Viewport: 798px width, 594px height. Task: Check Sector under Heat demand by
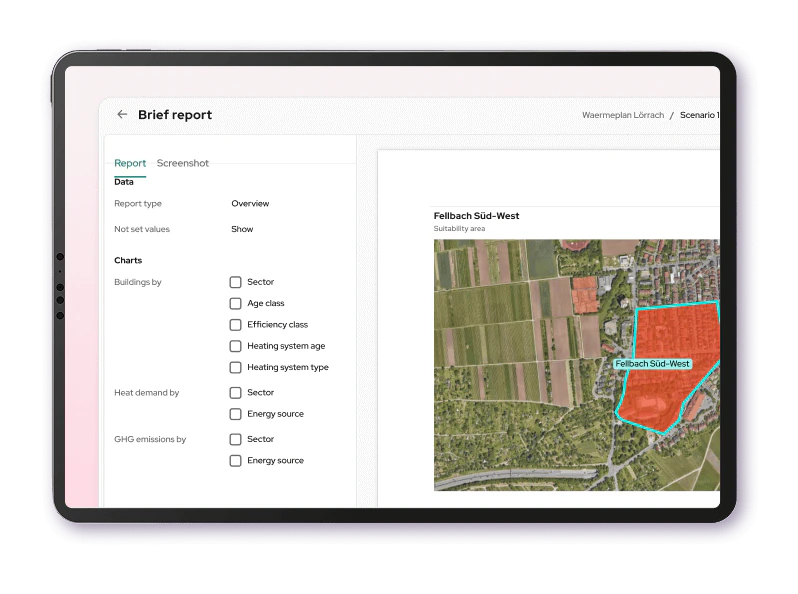[236, 393]
